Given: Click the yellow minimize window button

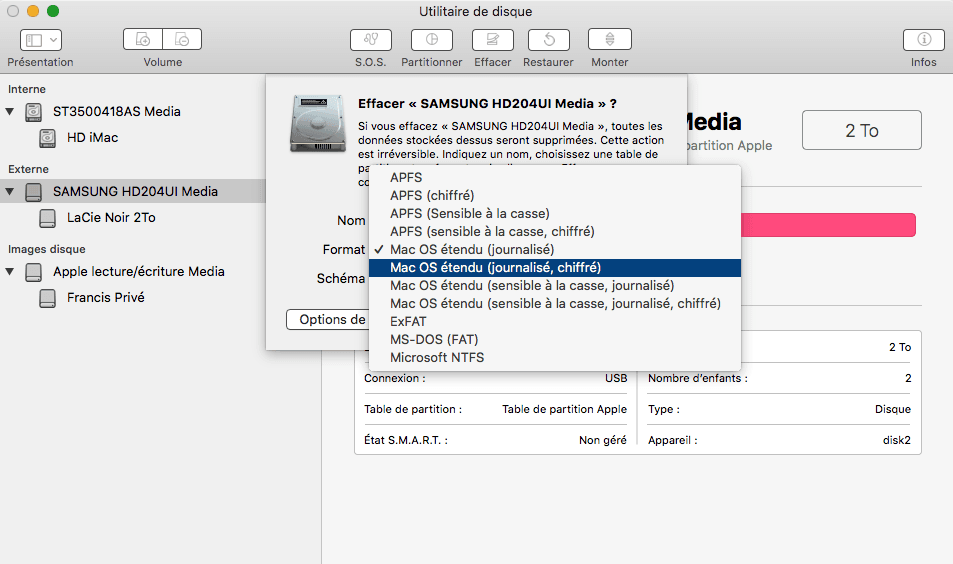Looking at the screenshot, I should (x=33, y=11).
